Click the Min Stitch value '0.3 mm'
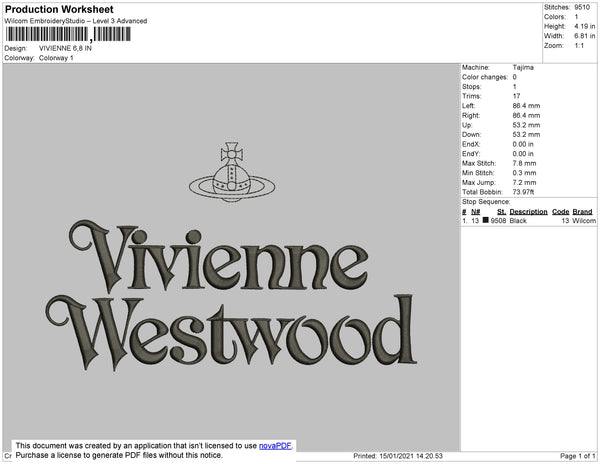600x464 pixels. [524, 173]
